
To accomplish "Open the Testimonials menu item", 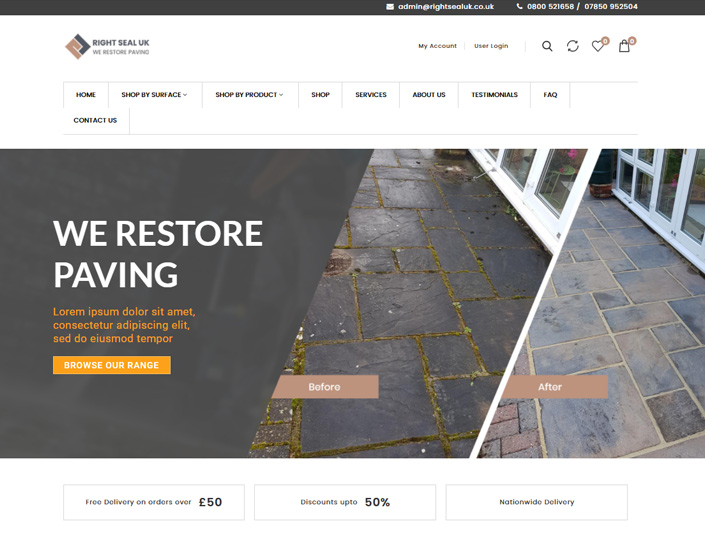I will 494,95.
